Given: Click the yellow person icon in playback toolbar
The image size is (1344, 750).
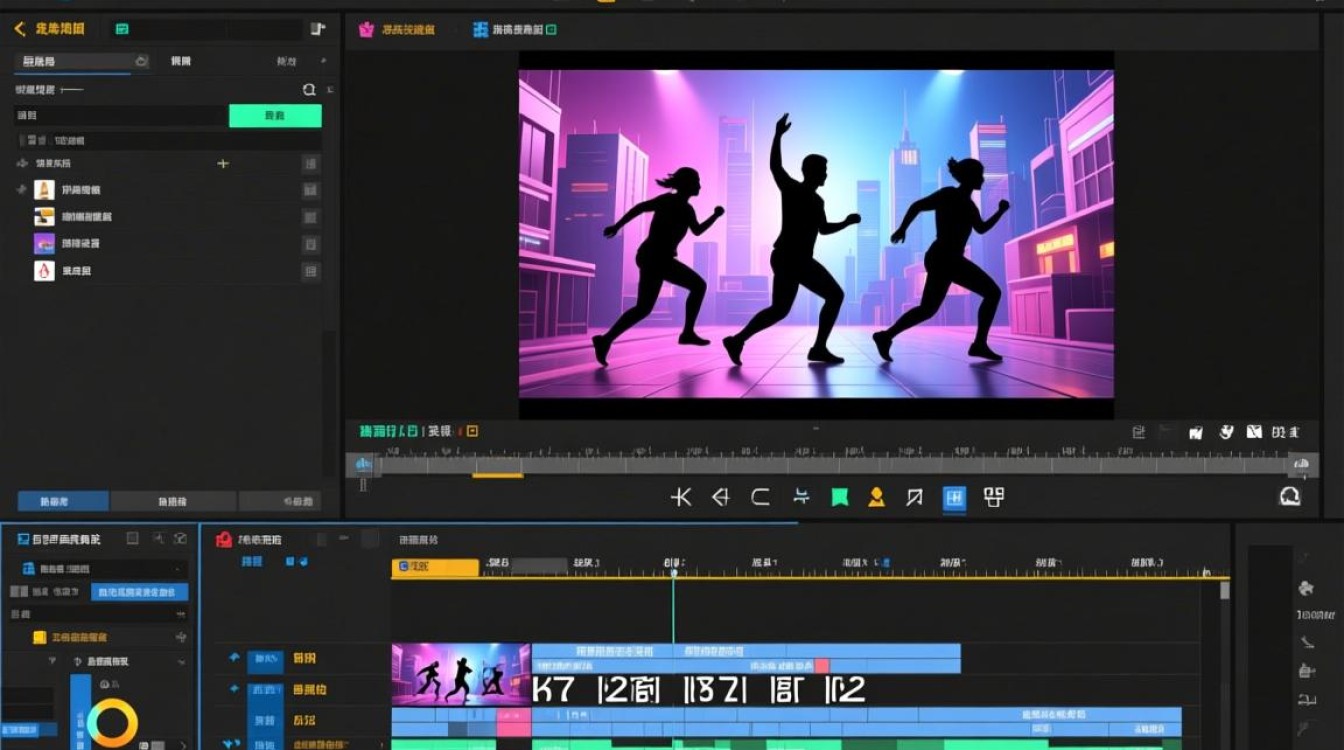Looking at the screenshot, I should click(x=876, y=497).
